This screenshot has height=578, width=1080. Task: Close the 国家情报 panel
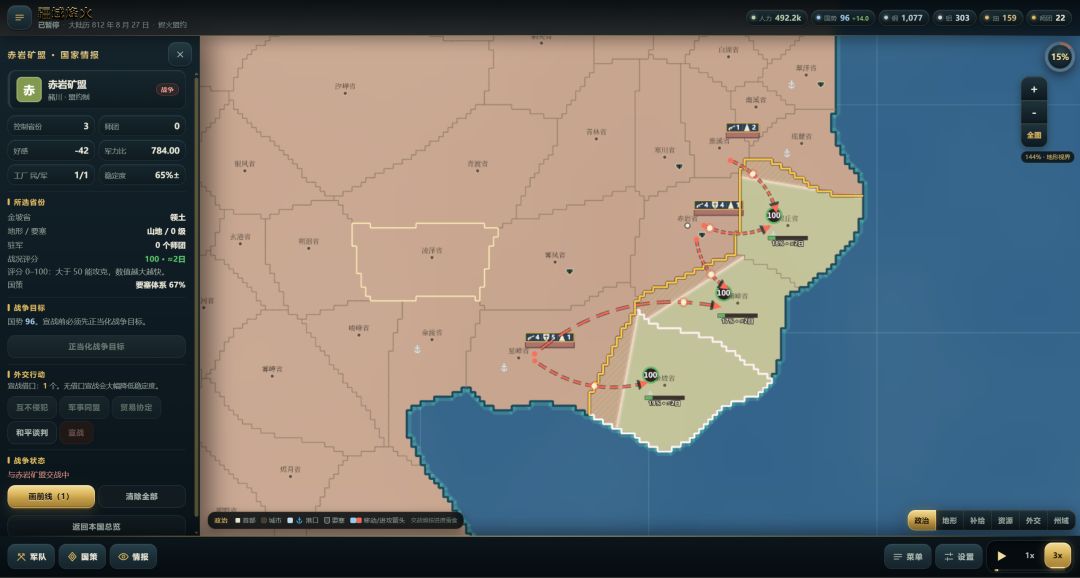(180, 54)
